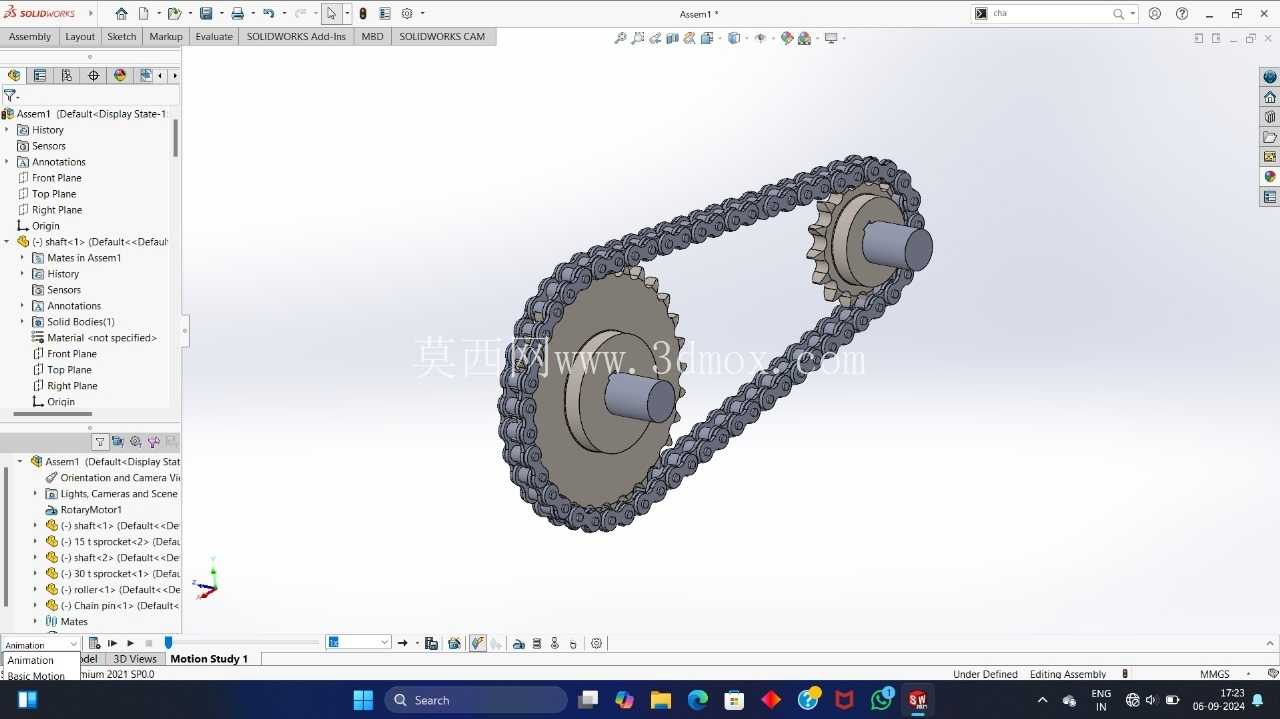Switch to the 3D Views bottom tab
The image size is (1280, 719).
[135, 659]
